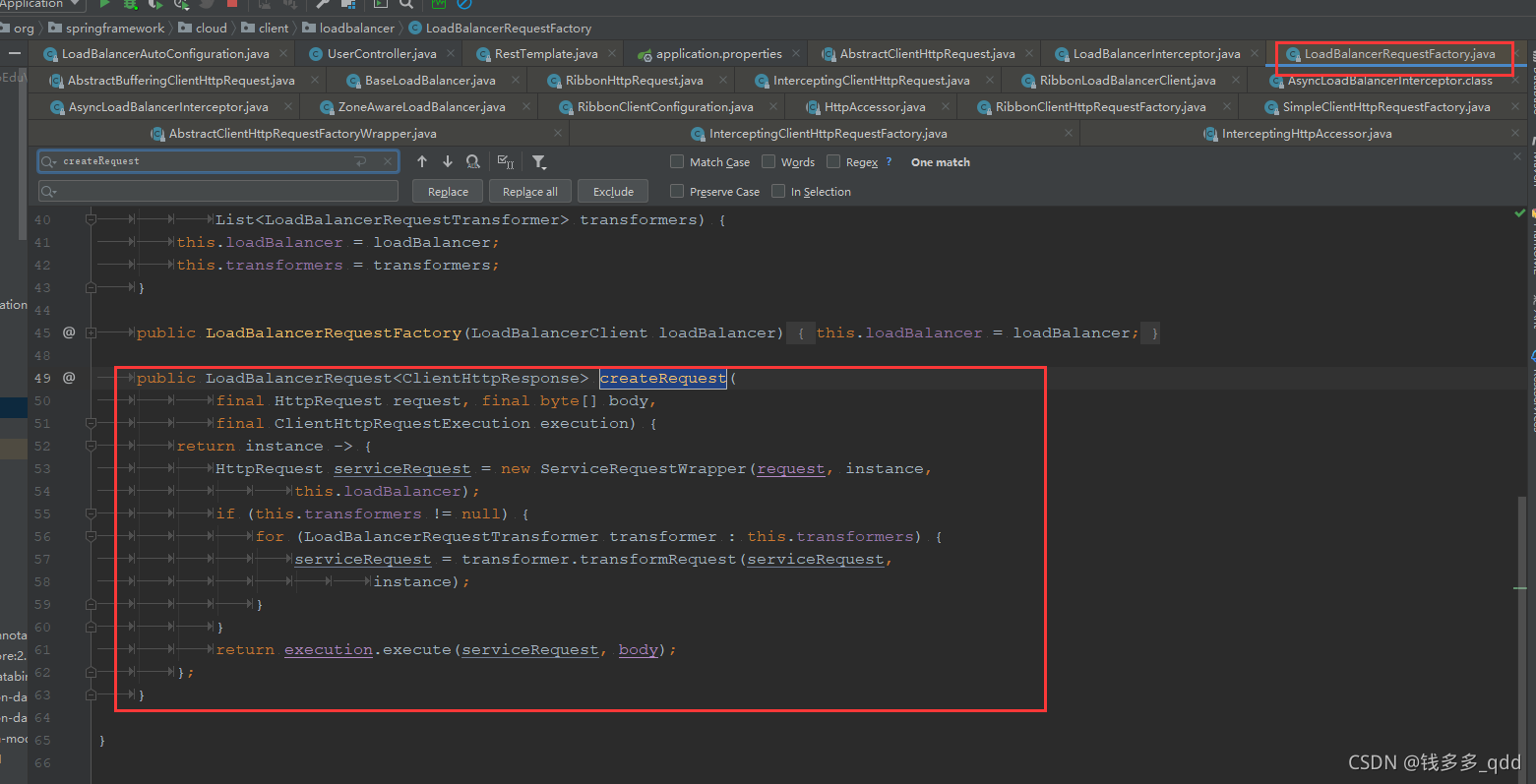Image resolution: width=1536 pixels, height=784 pixels.
Task: Open the search filter funnel options
Action: tap(539, 162)
